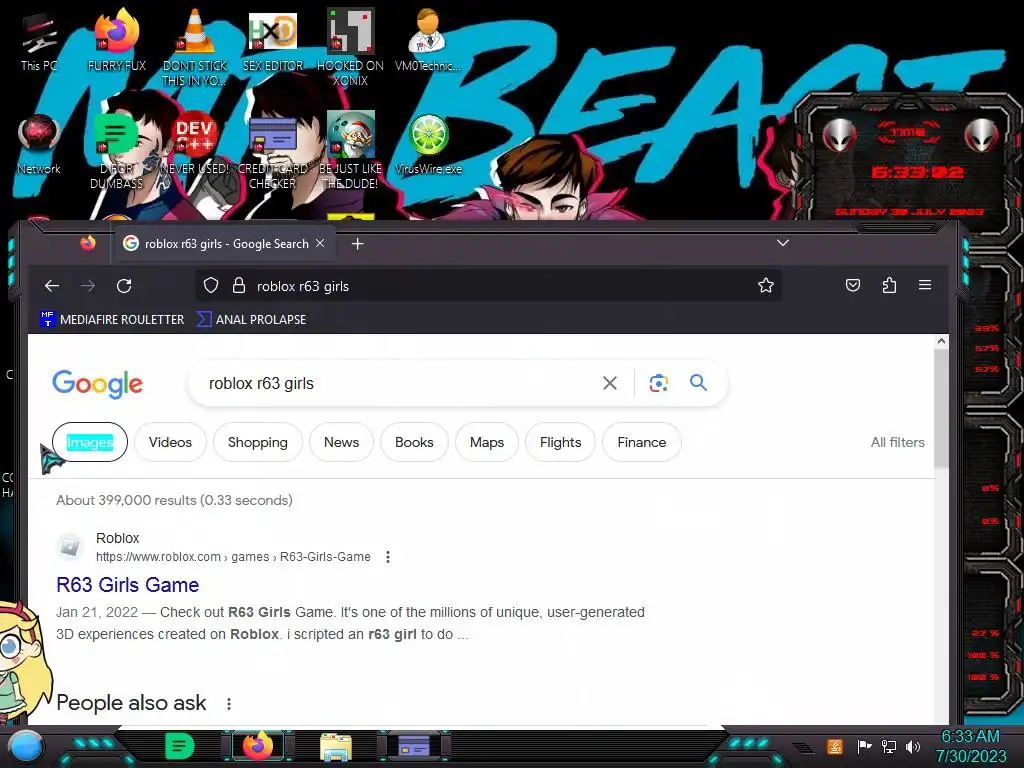Open People also ask options menu
The image size is (1024, 768).
point(229,704)
